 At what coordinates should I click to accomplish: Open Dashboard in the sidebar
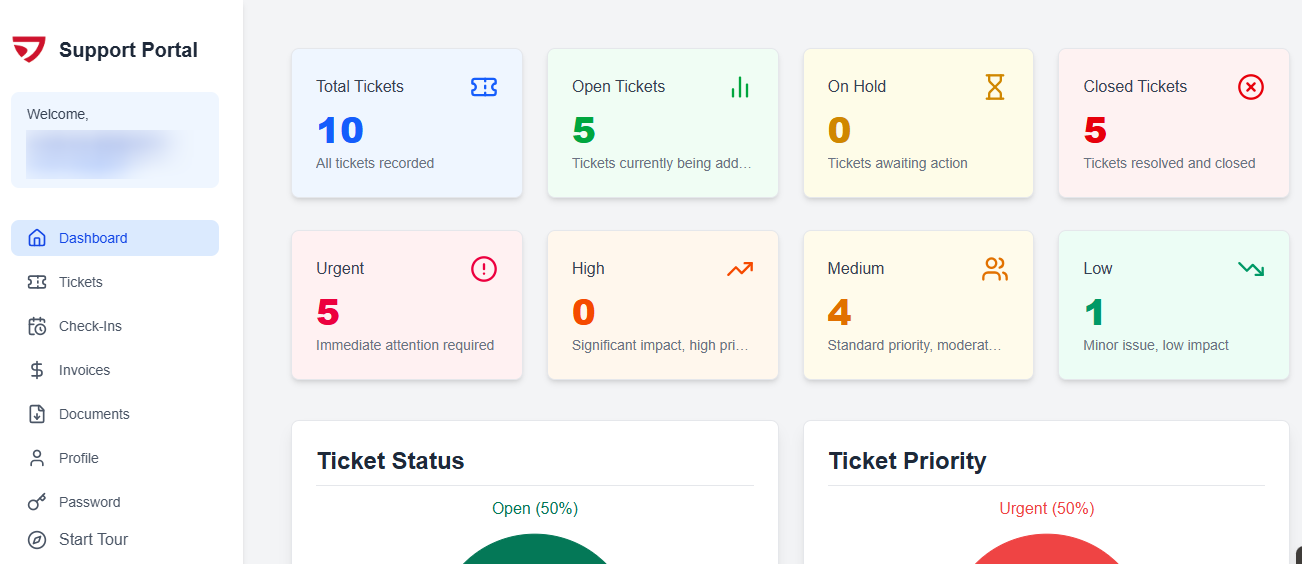coord(92,238)
